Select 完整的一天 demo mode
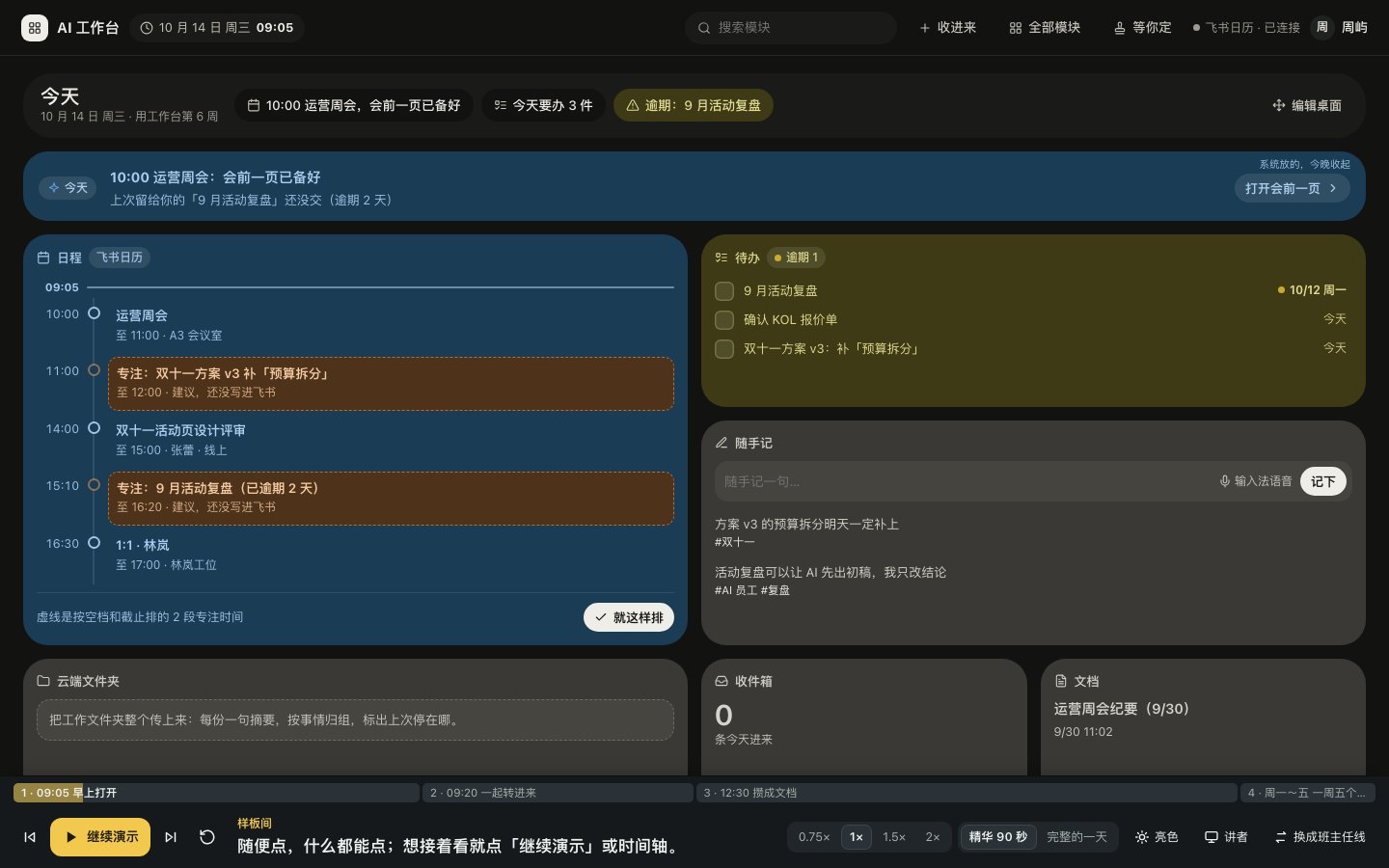The width and height of the screenshot is (1389, 868). 1077,837
